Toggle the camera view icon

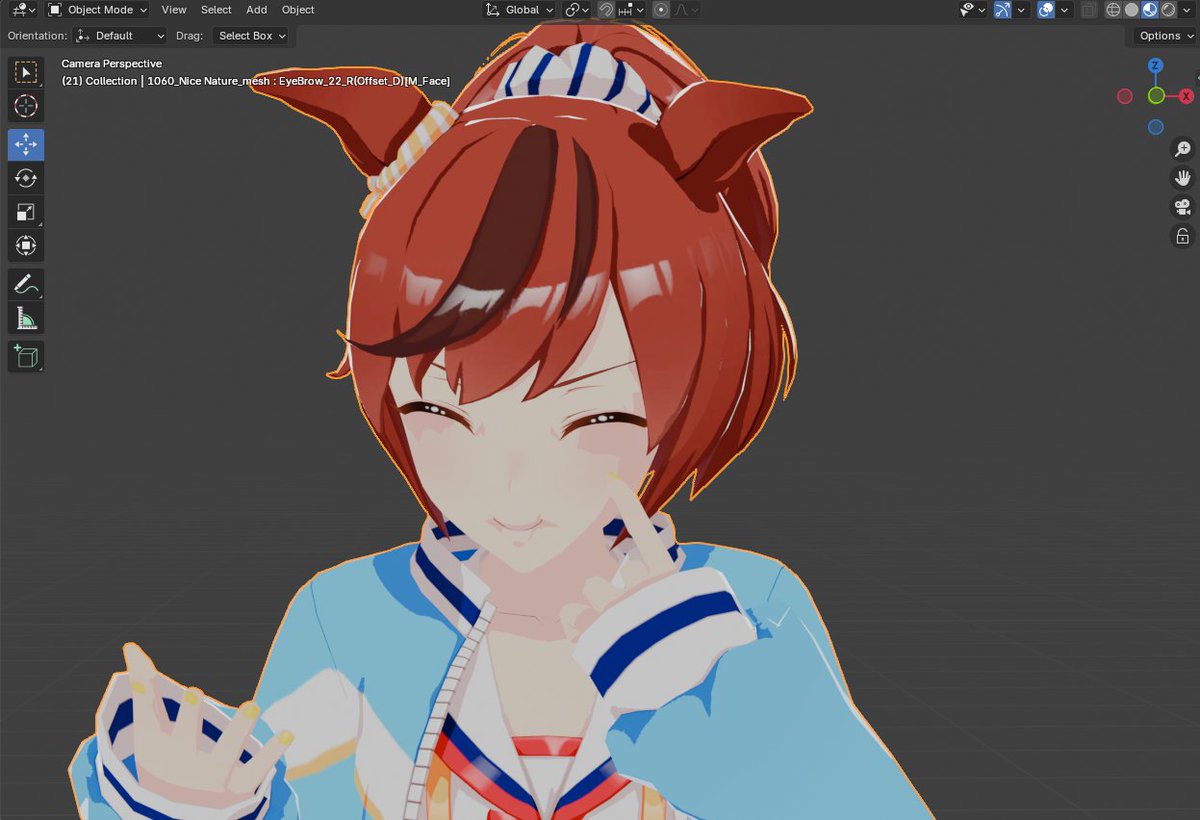pos(1183,207)
